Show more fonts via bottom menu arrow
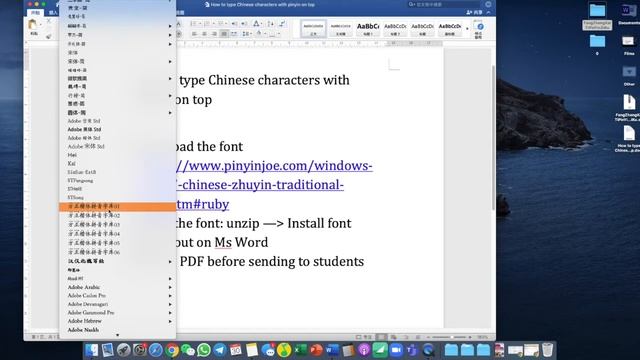This screenshot has width=640, height=360. tap(118, 336)
